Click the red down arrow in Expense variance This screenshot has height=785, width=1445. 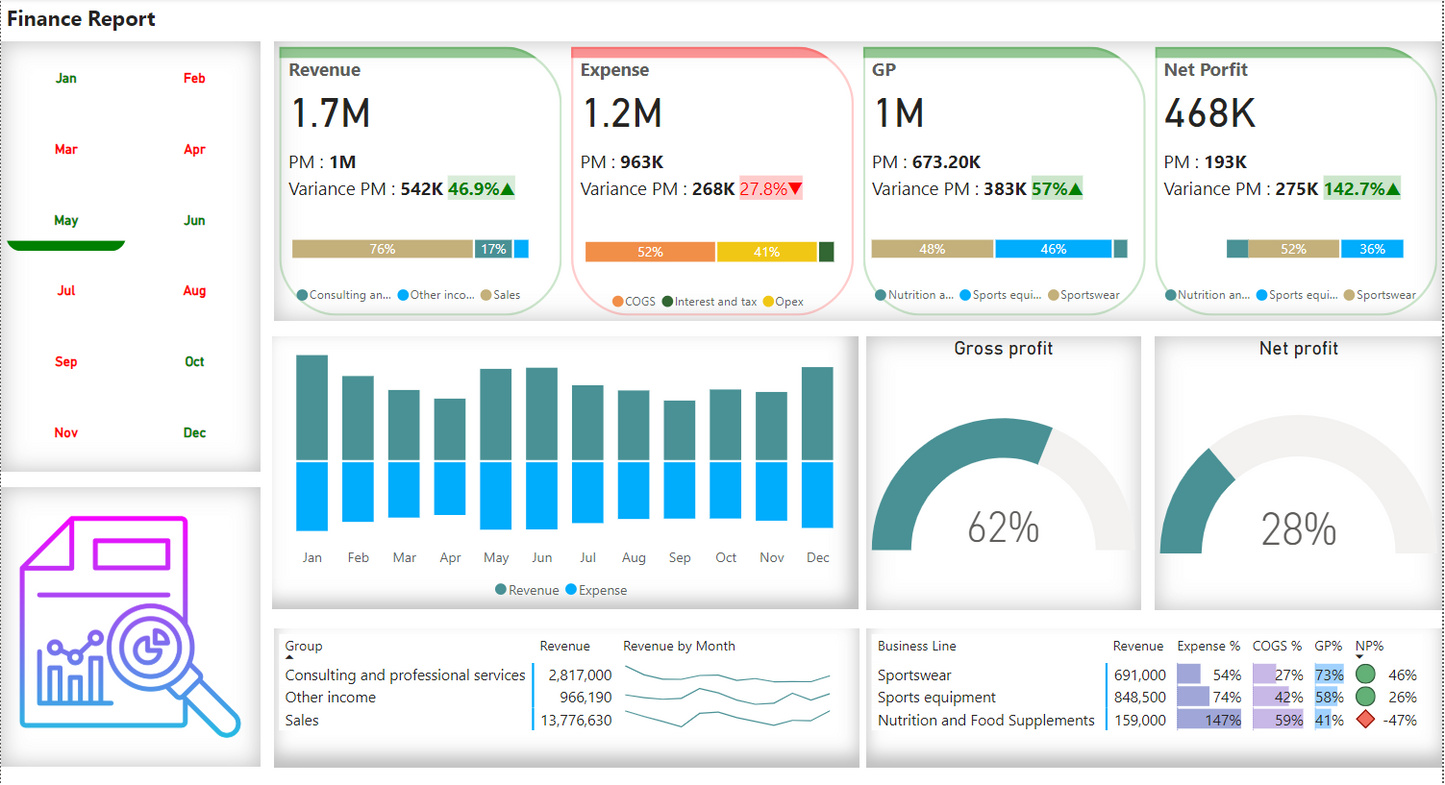click(x=795, y=189)
